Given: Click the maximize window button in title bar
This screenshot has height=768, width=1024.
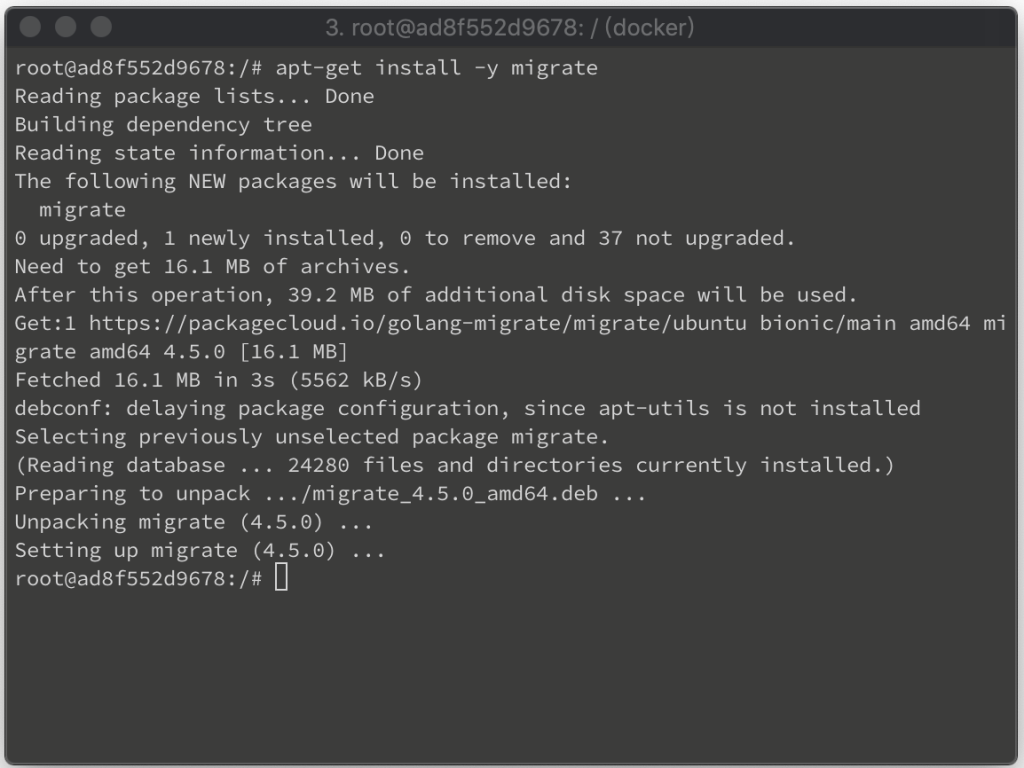Looking at the screenshot, I should [x=101, y=27].
